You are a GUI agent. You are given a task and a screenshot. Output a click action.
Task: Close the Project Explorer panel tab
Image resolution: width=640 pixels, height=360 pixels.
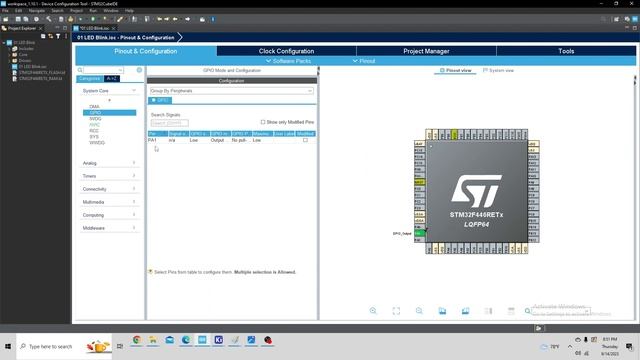[40, 29]
